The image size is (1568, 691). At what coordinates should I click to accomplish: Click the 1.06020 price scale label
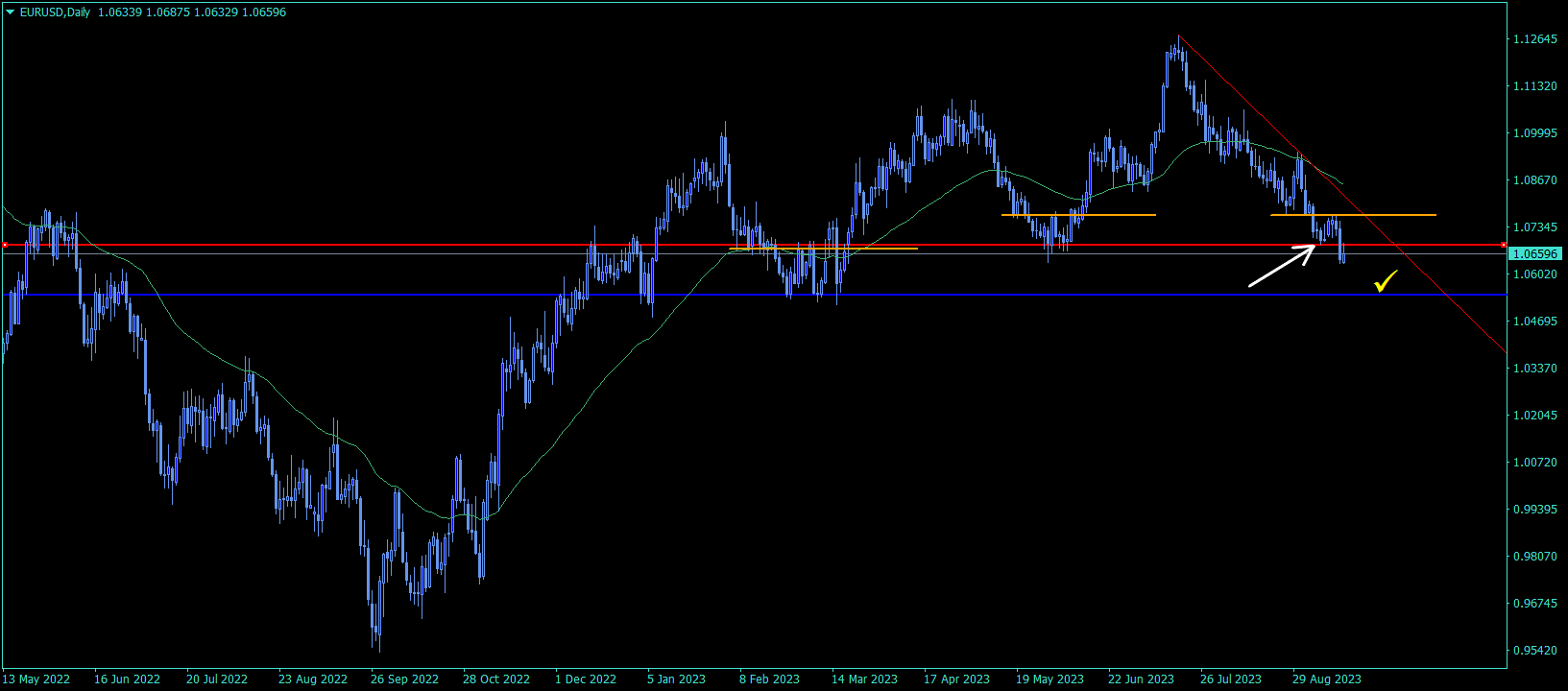click(1534, 274)
